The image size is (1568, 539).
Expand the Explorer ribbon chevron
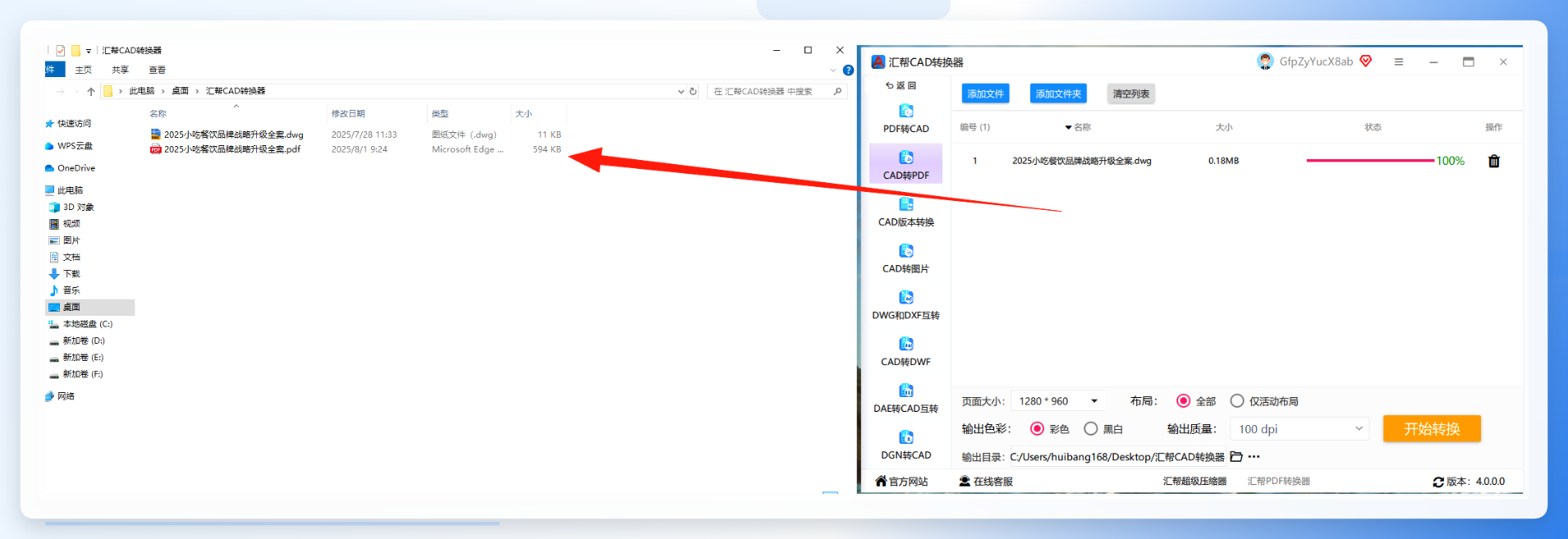pyautogui.click(x=832, y=71)
